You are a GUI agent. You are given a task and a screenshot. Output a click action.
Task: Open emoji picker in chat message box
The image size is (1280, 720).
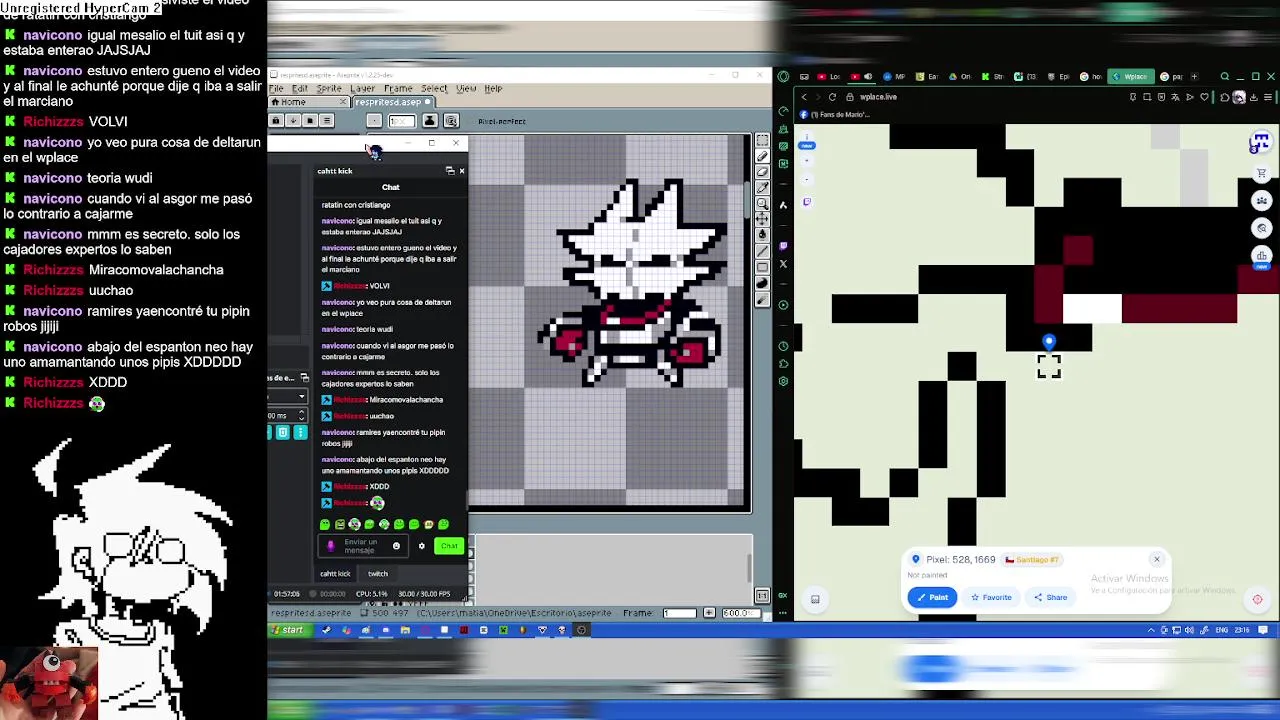[396, 546]
